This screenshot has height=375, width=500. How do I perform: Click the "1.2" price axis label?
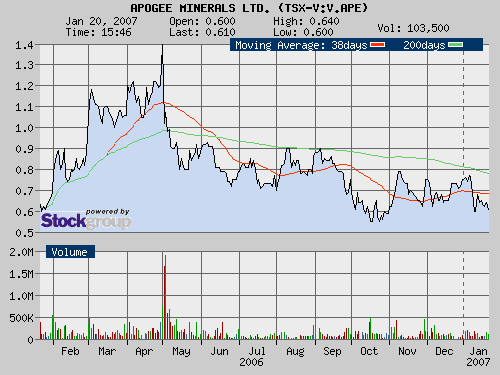coord(24,86)
